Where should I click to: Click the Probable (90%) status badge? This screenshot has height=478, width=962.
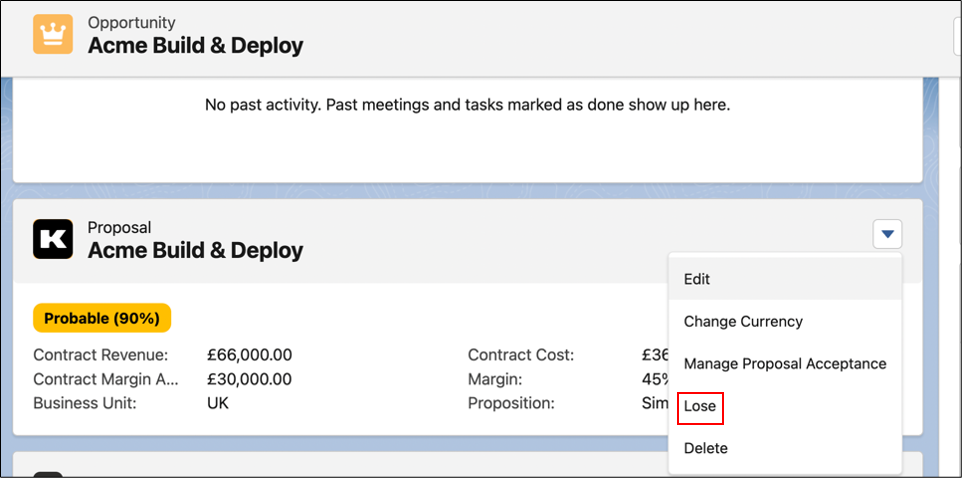point(102,318)
